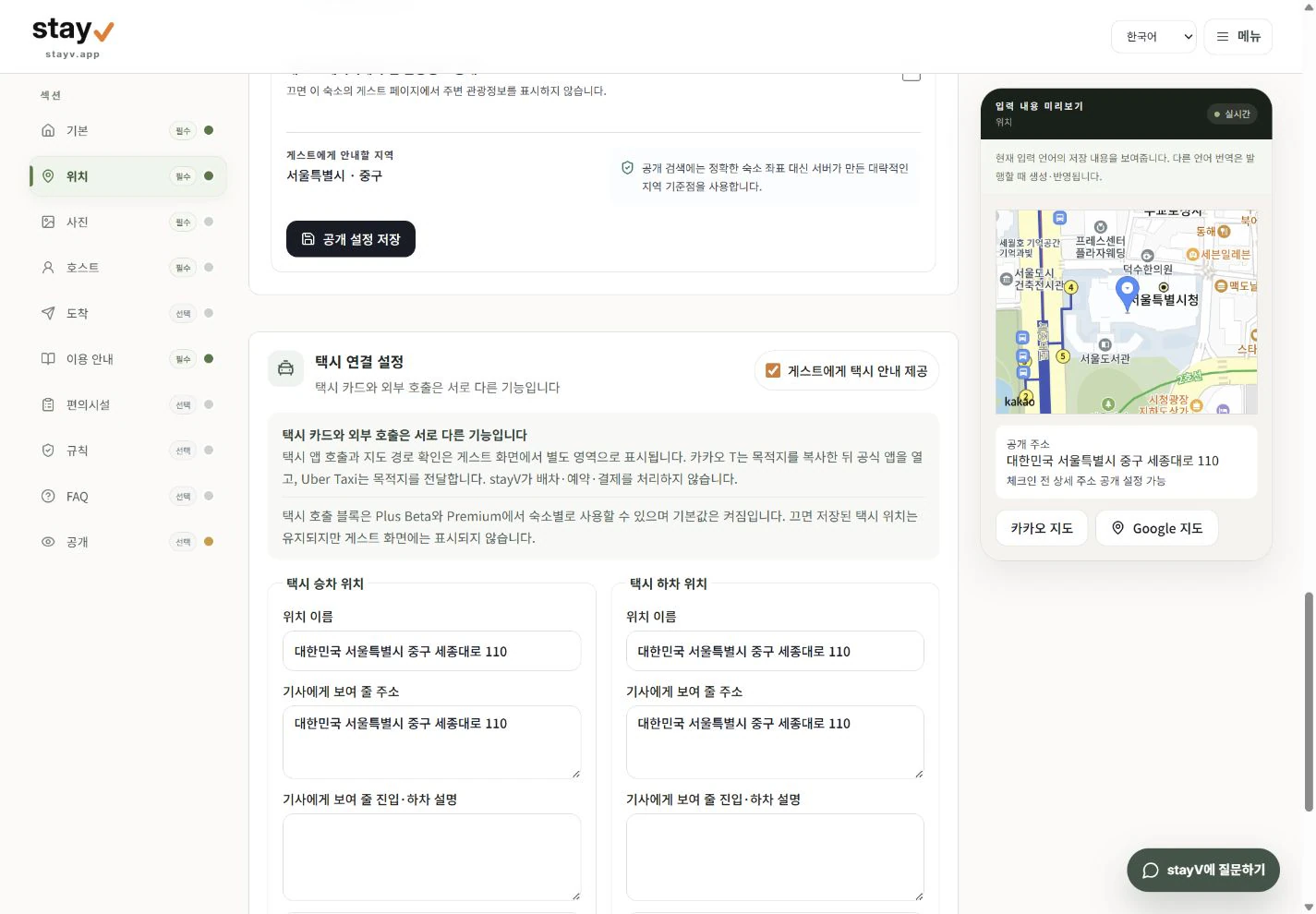Viewport: 1316px width, 914px height.
Task: Switch to the 규칙 section
Action: (x=128, y=451)
